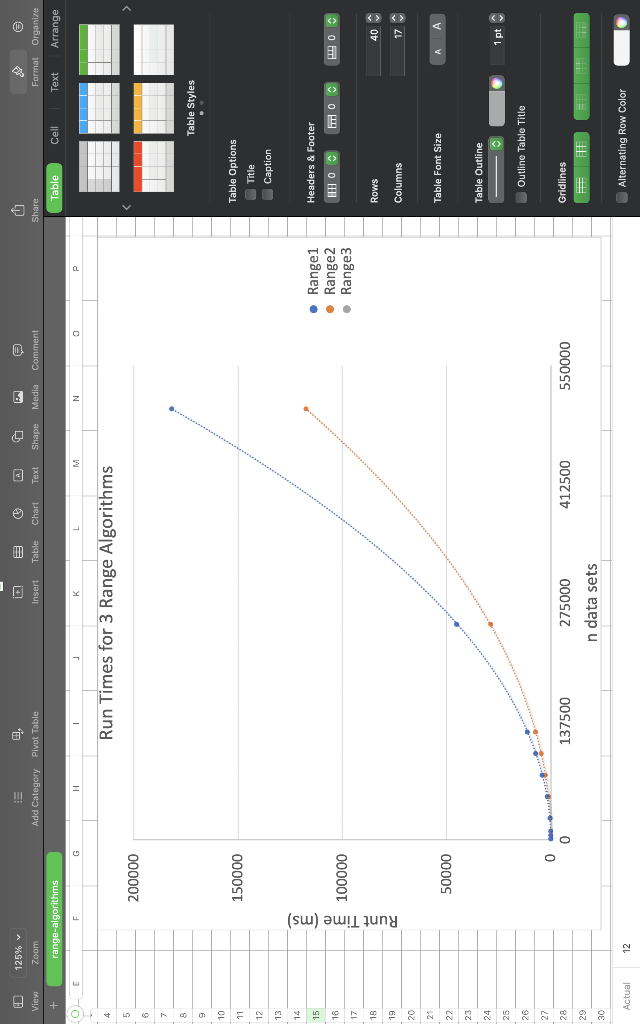Click the Insert toolbar icon

point(18,592)
